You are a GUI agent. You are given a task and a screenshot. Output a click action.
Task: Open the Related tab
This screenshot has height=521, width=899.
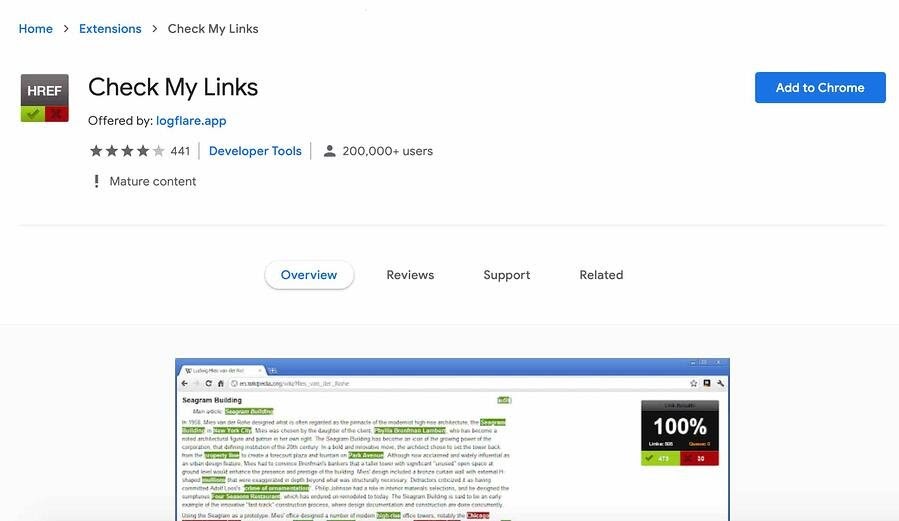click(x=601, y=275)
